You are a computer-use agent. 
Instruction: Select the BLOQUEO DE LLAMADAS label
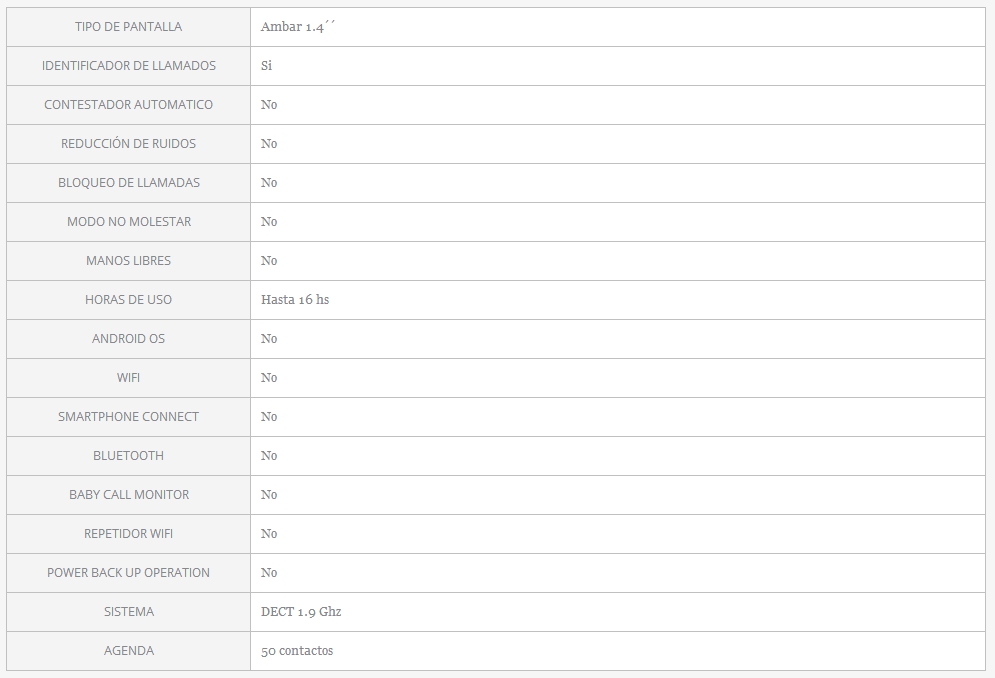coord(128,183)
